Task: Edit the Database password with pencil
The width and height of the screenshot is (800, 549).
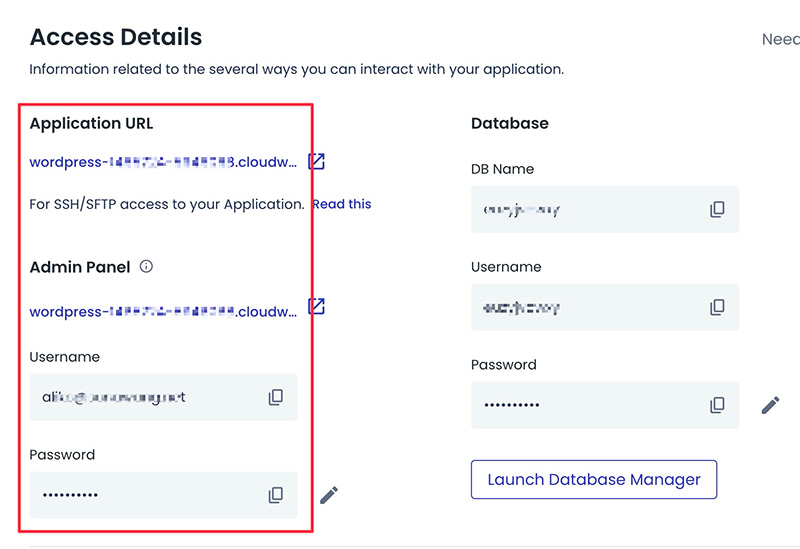Action: 770,405
